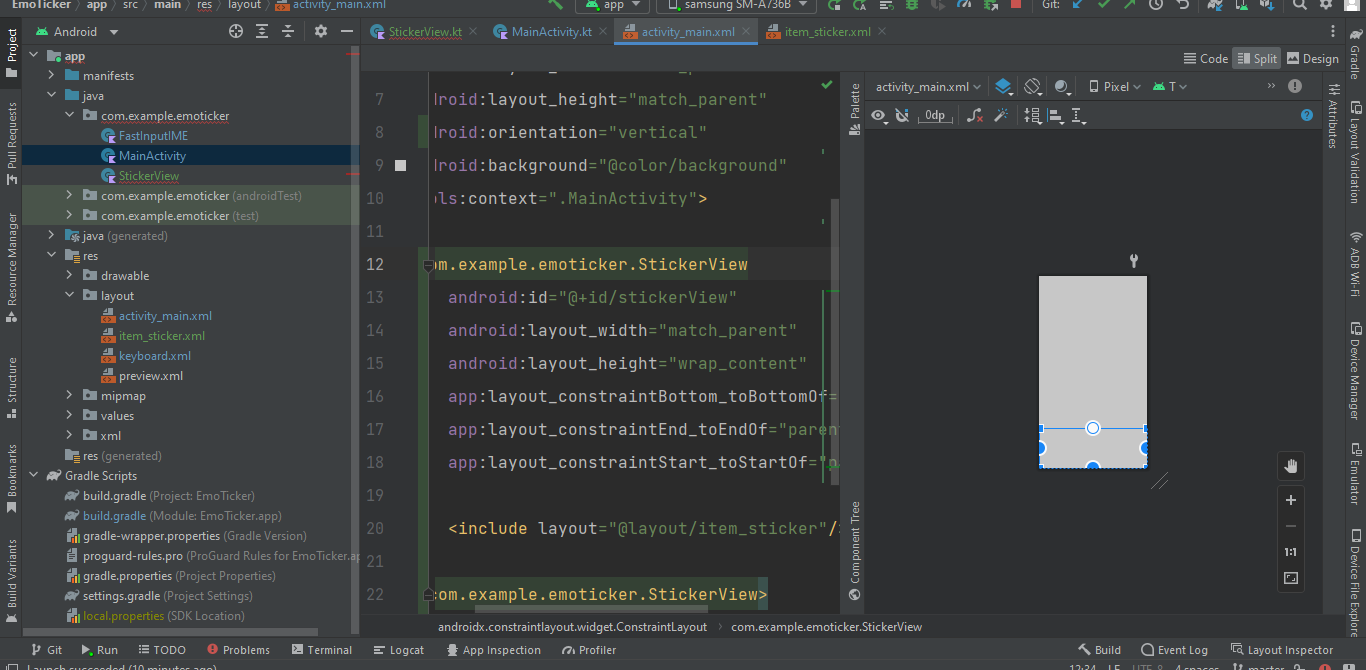
Task: Toggle autoconnect to parent magnet
Action: pos(902,116)
